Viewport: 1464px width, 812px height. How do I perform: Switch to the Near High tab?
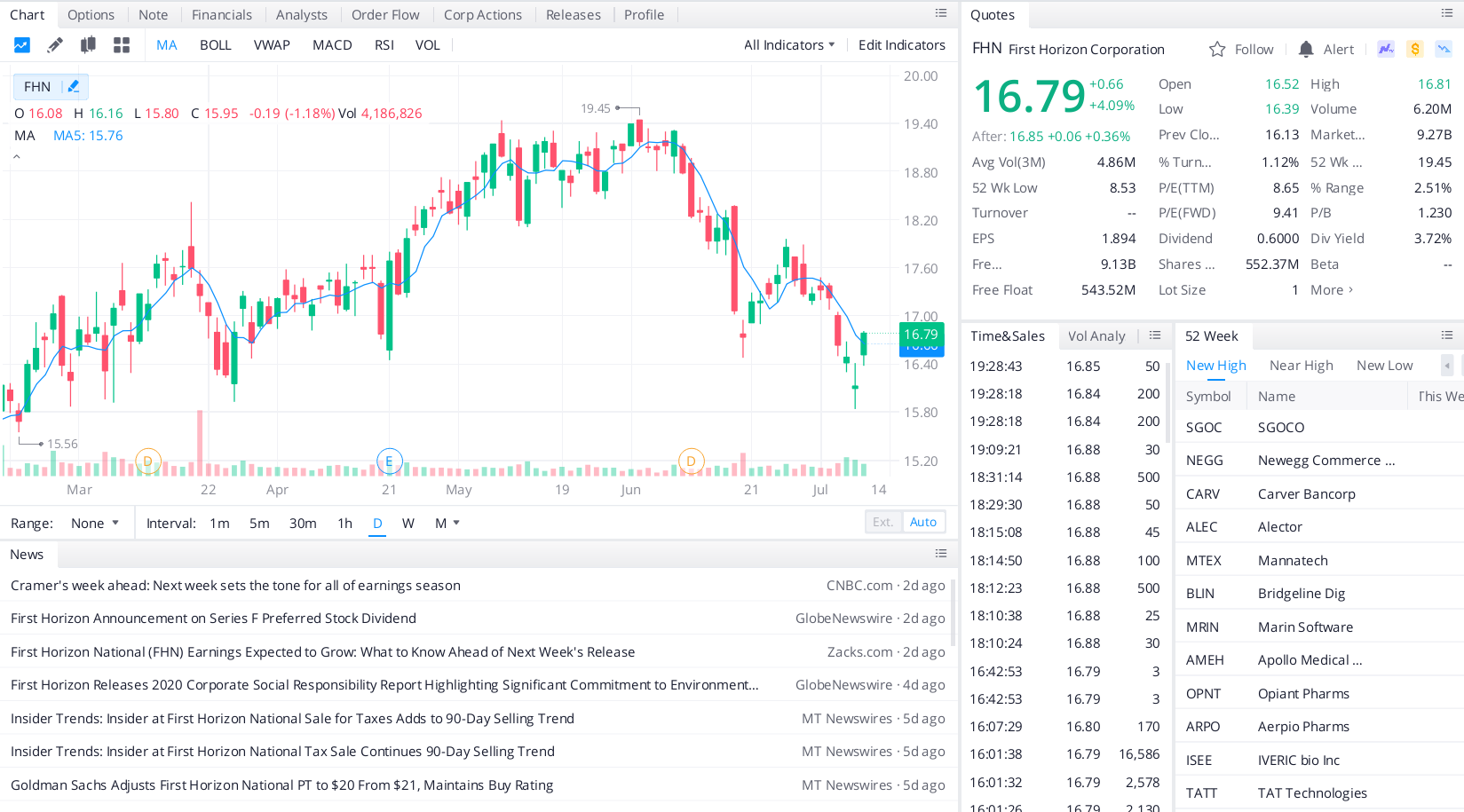tap(1302, 366)
